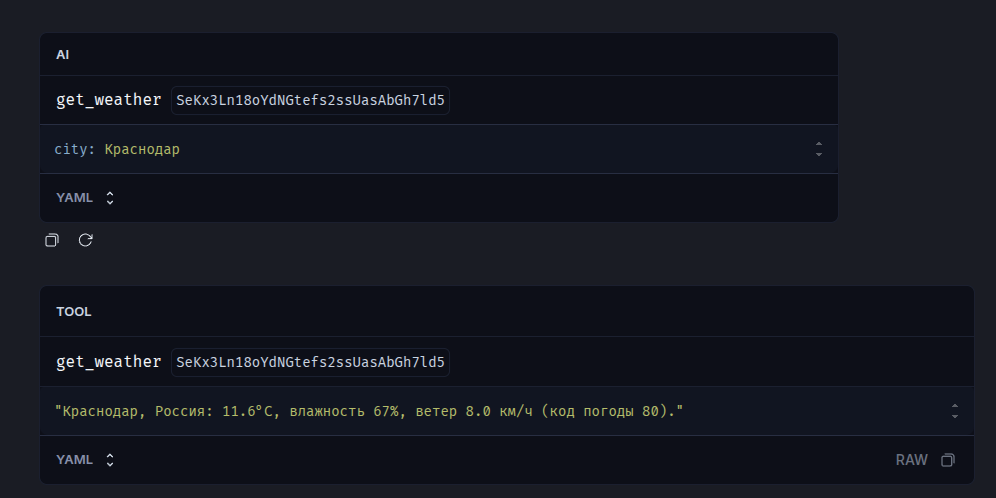Viewport: 996px width, 498px height.
Task: Expand the city argument row in the AI card
Action: coord(819,149)
